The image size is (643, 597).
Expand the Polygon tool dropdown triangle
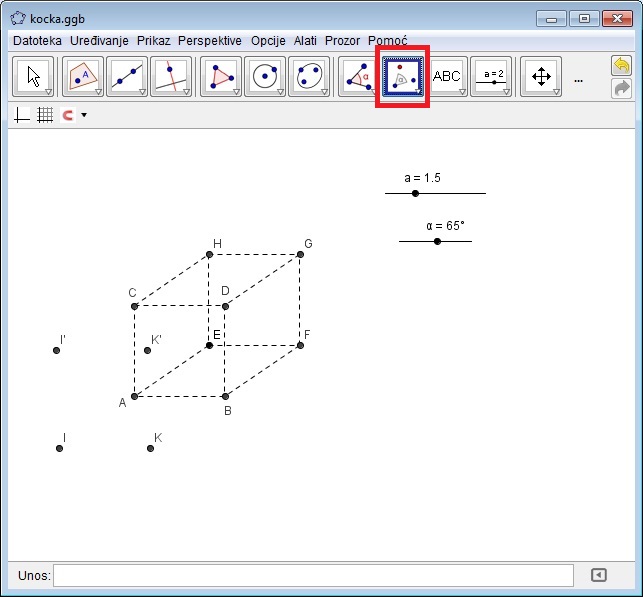pos(236,92)
